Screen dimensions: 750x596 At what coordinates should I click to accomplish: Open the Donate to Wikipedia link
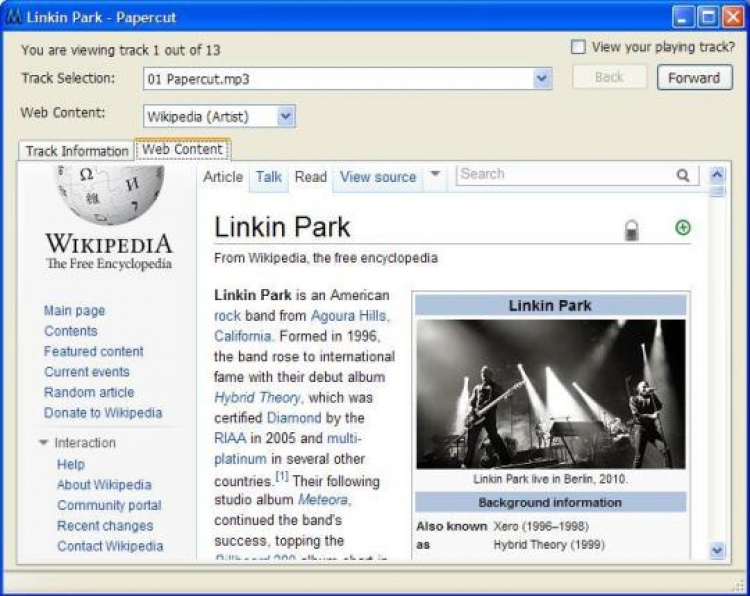(x=103, y=413)
